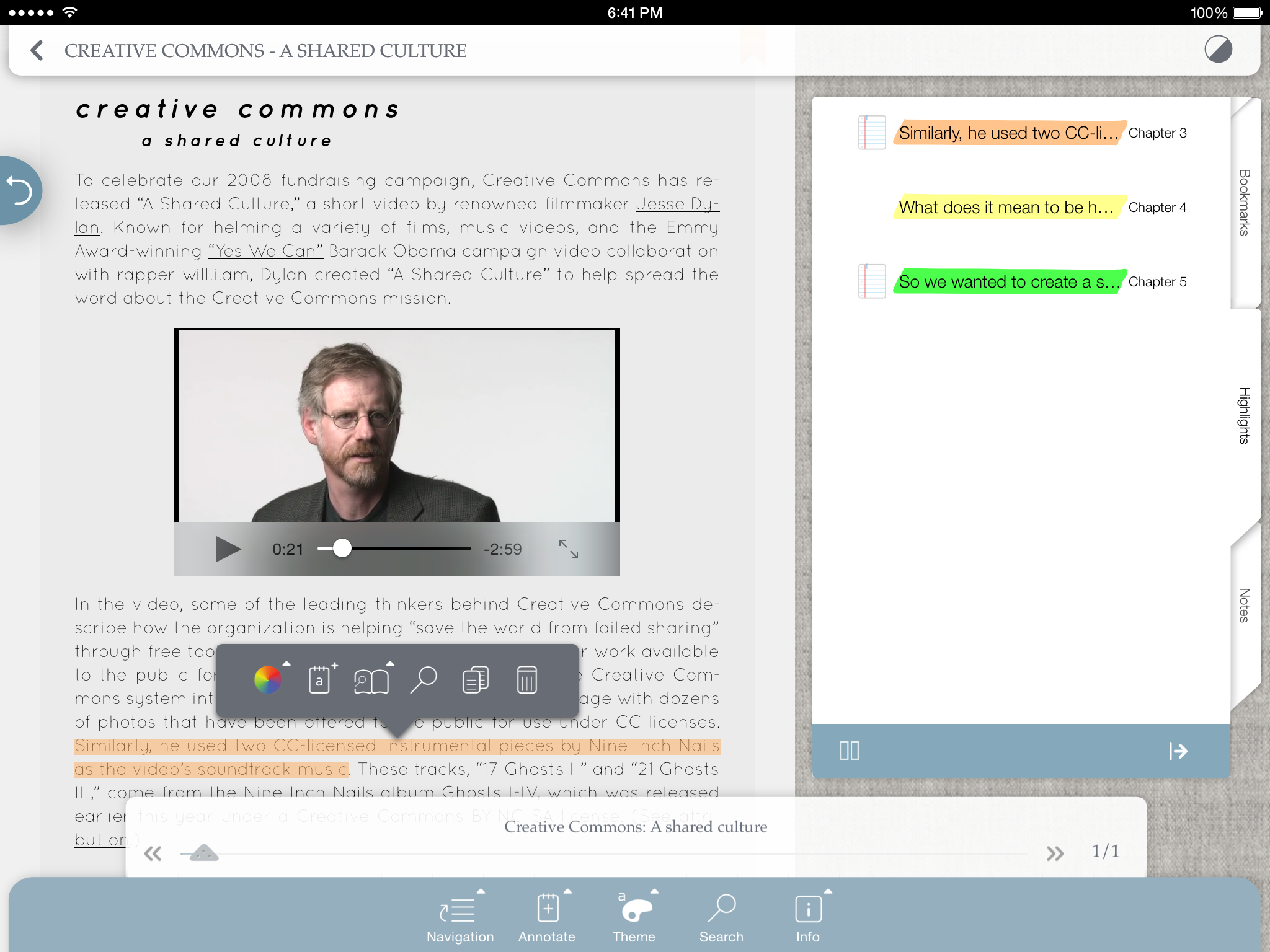Open note icon beside Chapter 3 highlight
1270x952 pixels.
pyautogui.click(x=872, y=133)
